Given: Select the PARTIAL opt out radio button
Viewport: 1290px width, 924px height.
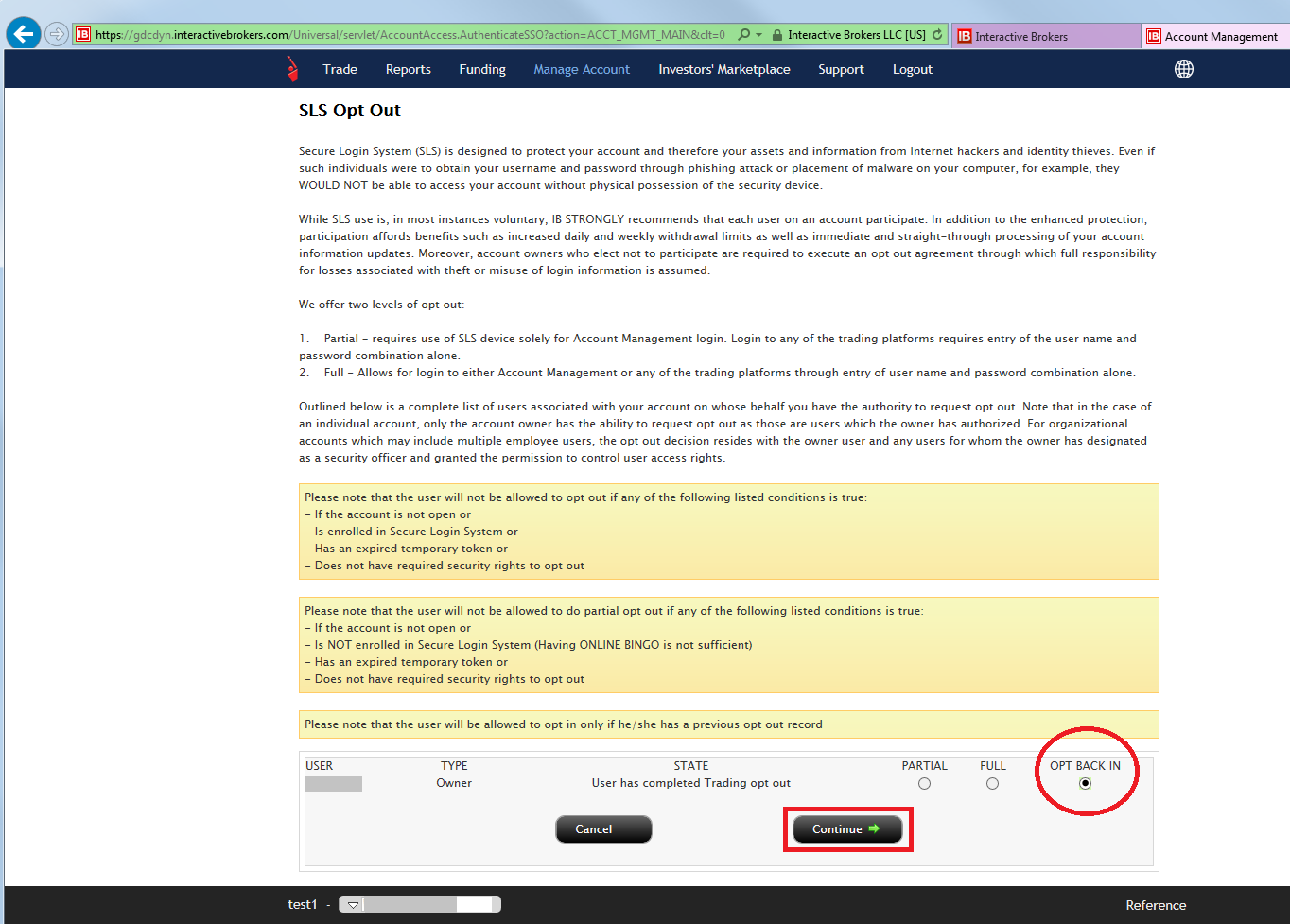Looking at the screenshot, I should [924, 783].
